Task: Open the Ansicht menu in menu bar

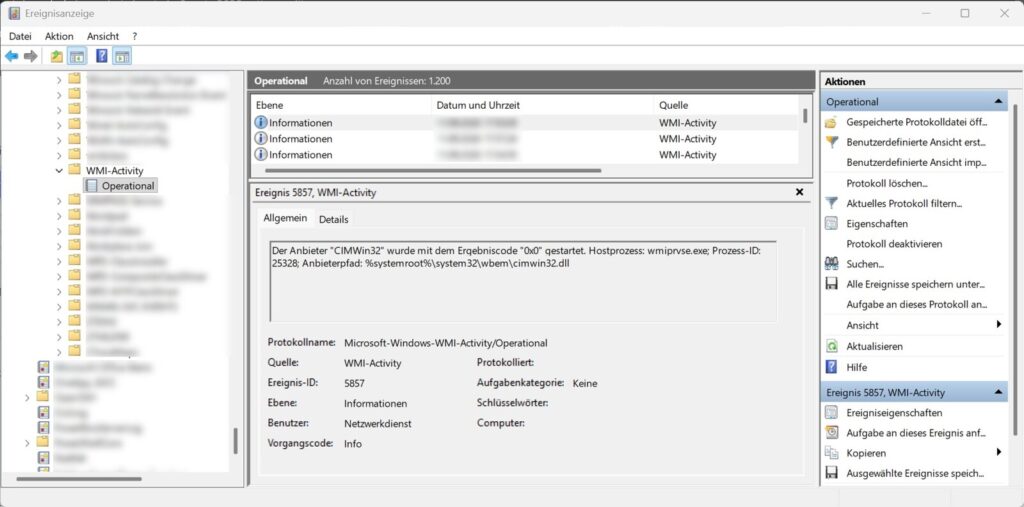Action: [103, 37]
